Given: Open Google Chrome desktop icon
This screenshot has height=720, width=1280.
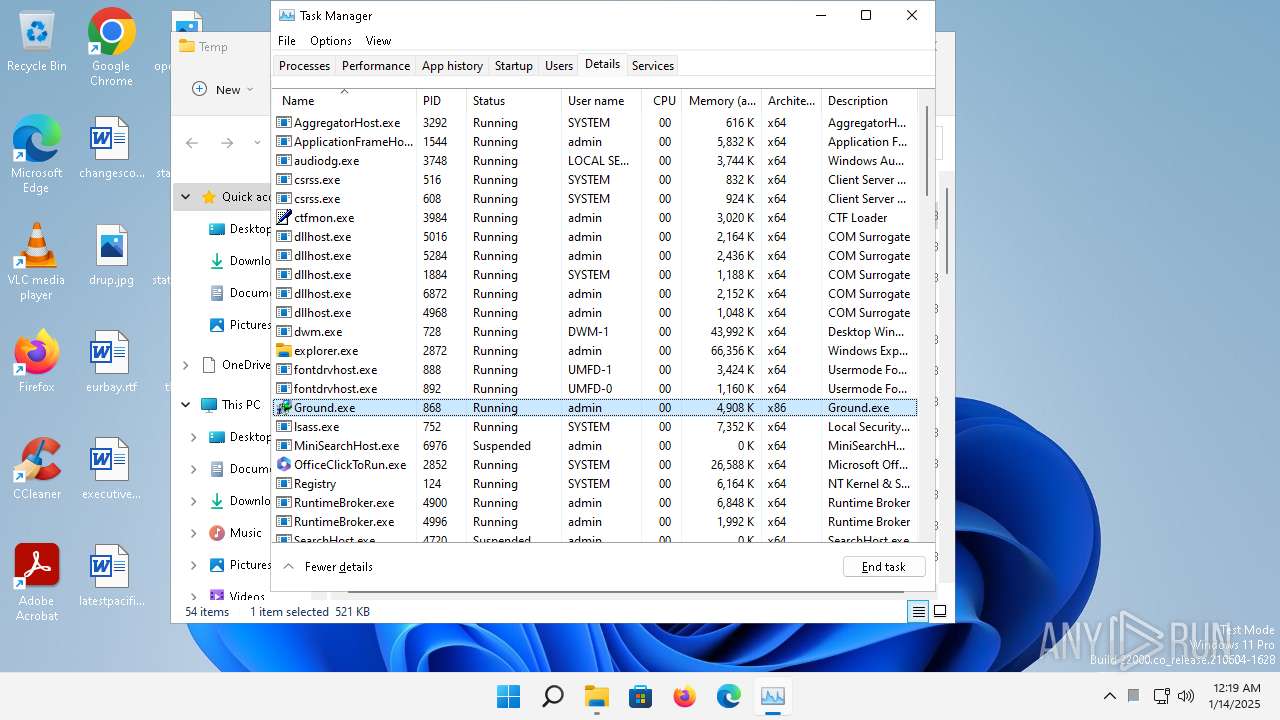Looking at the screenshot, I should coord(111,47).
